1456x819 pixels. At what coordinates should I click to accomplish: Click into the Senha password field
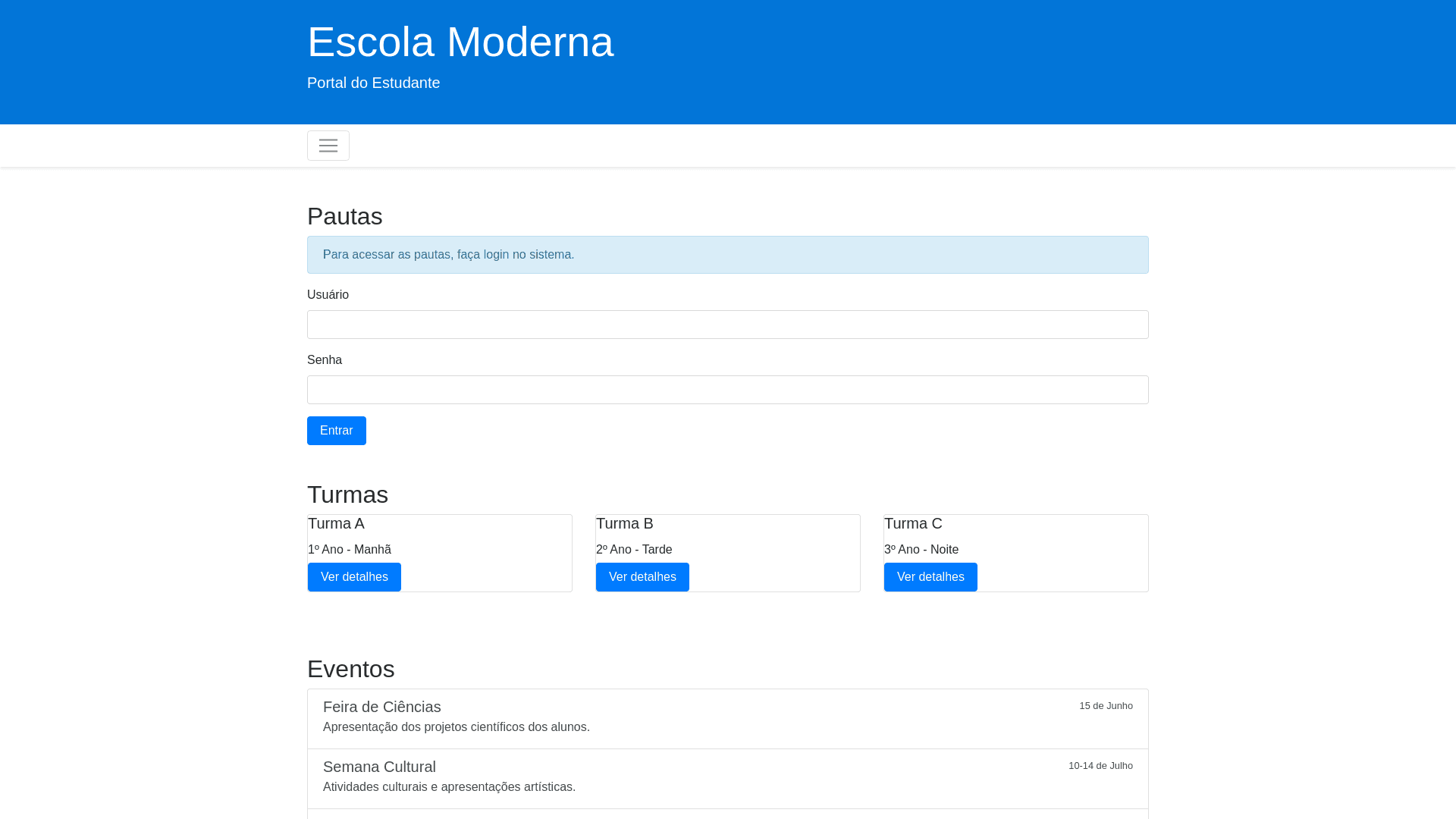[x=727, y=390]
